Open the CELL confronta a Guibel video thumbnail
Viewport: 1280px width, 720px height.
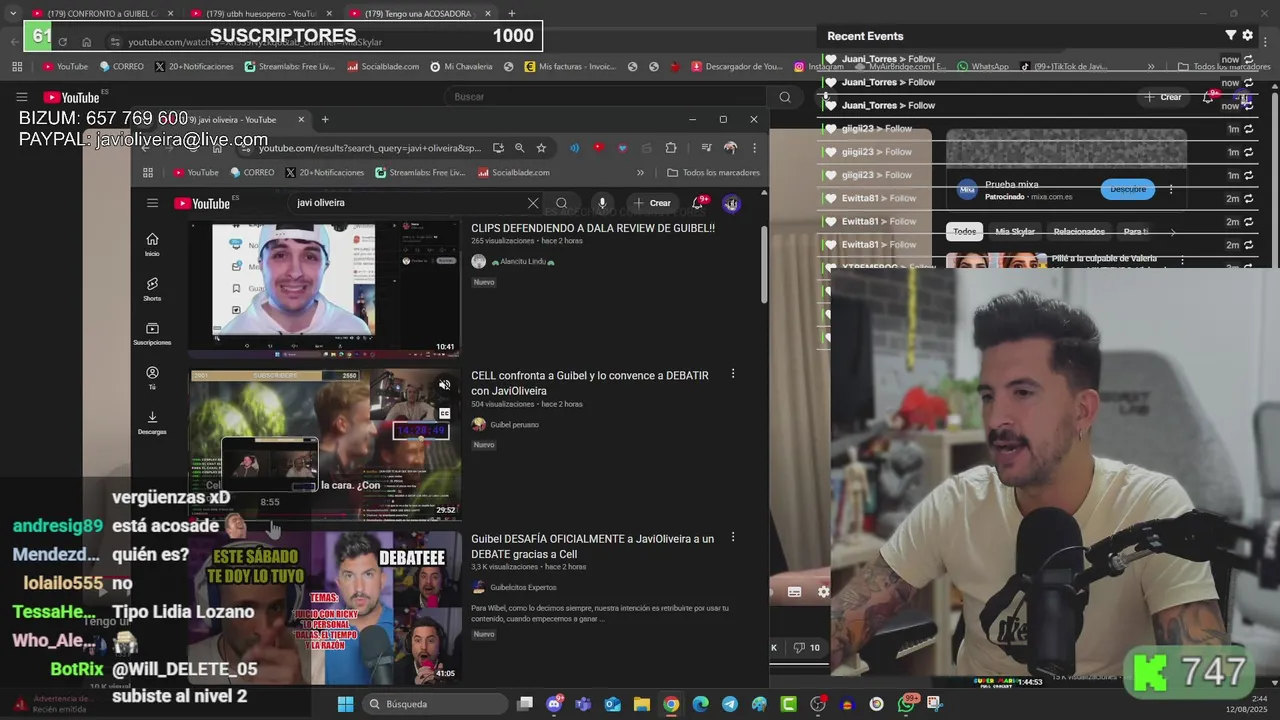point(324,444)
